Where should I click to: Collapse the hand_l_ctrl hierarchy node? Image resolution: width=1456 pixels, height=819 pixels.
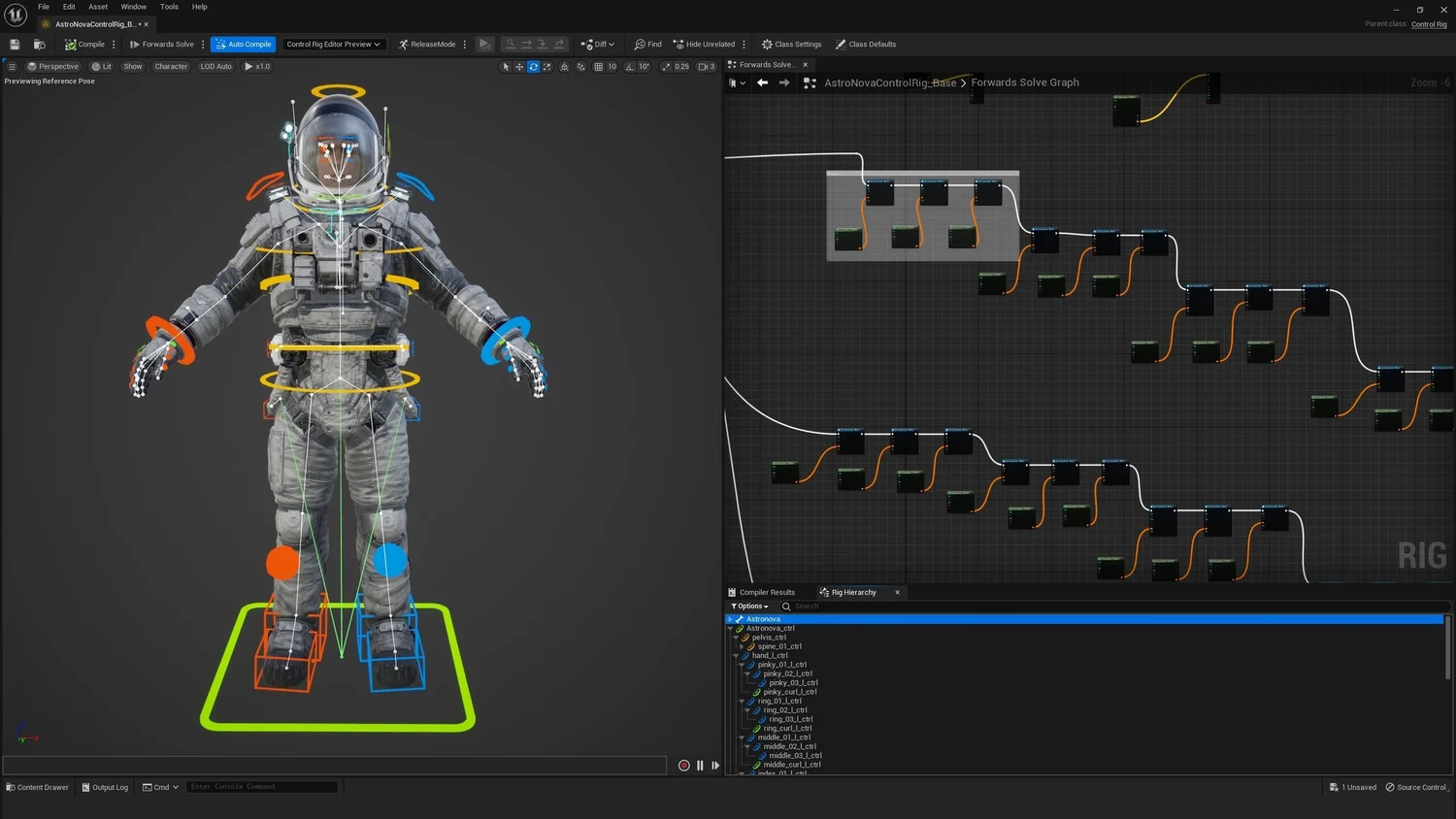coord(736,656)
